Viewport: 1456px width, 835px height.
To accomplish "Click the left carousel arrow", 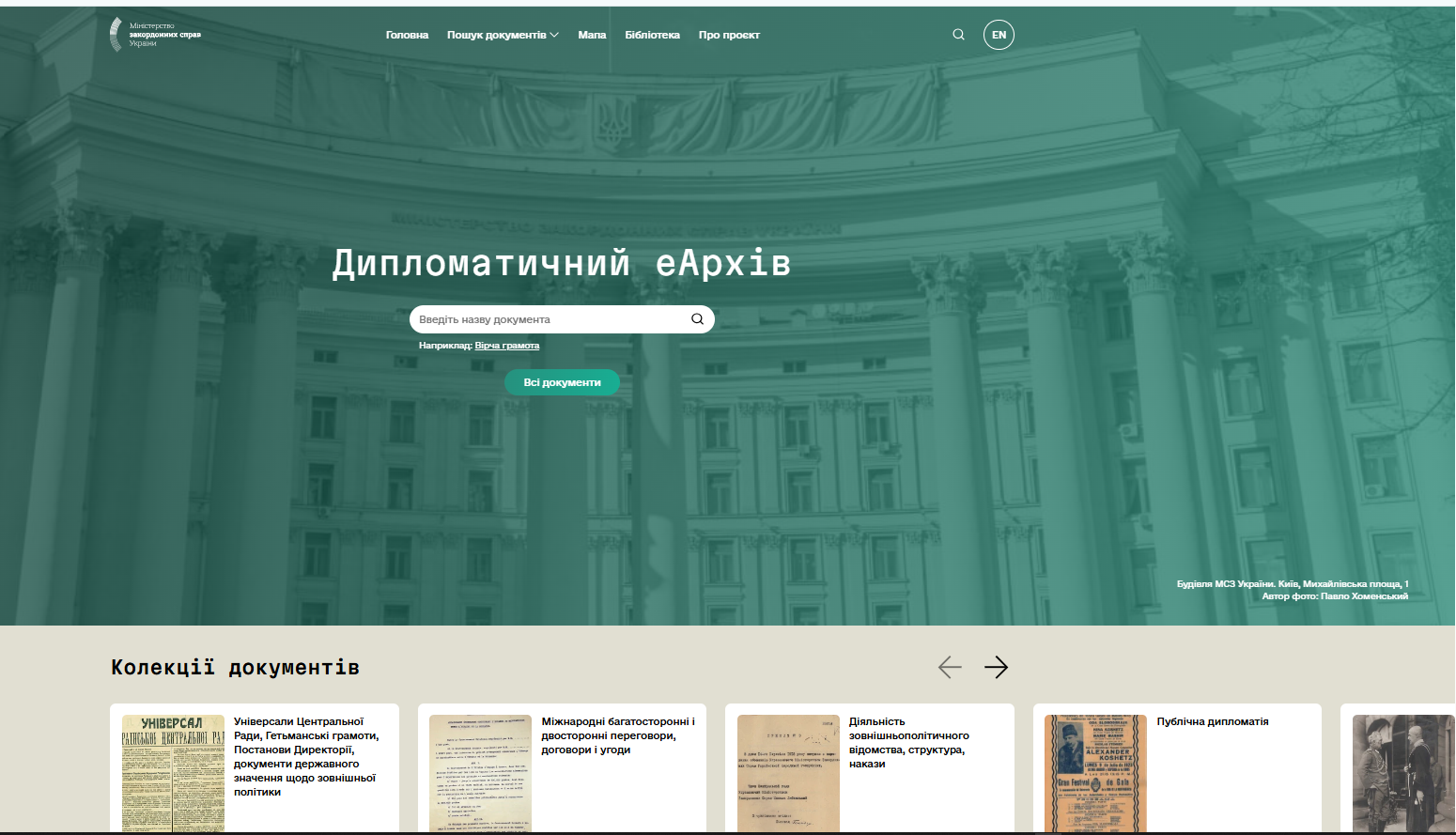I will coord(949,667).
